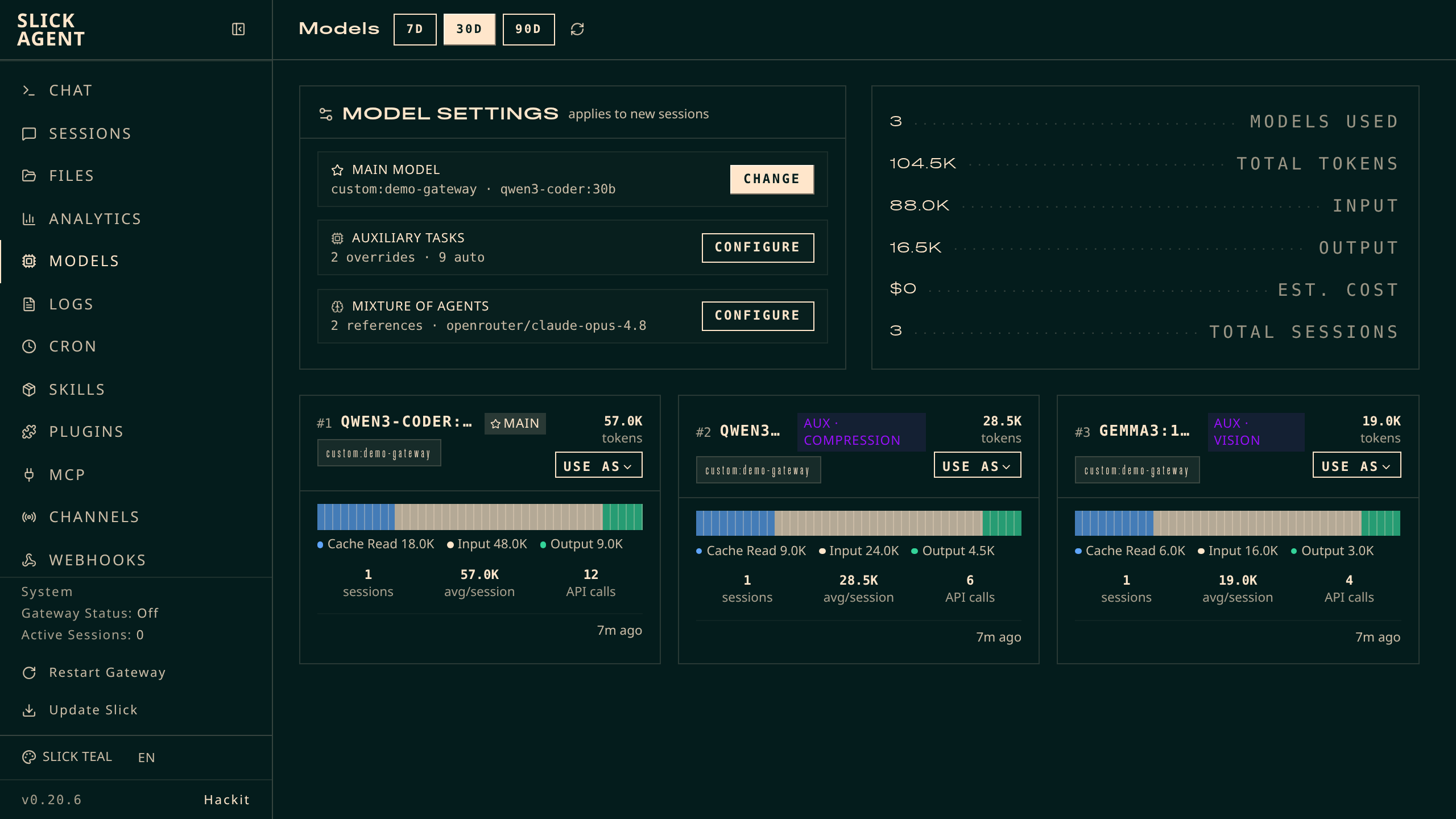Collapse the sidebar panel icon
The height and width of the screenshot is (819, 1456).
pyautogui.click(x=238, y=29)
